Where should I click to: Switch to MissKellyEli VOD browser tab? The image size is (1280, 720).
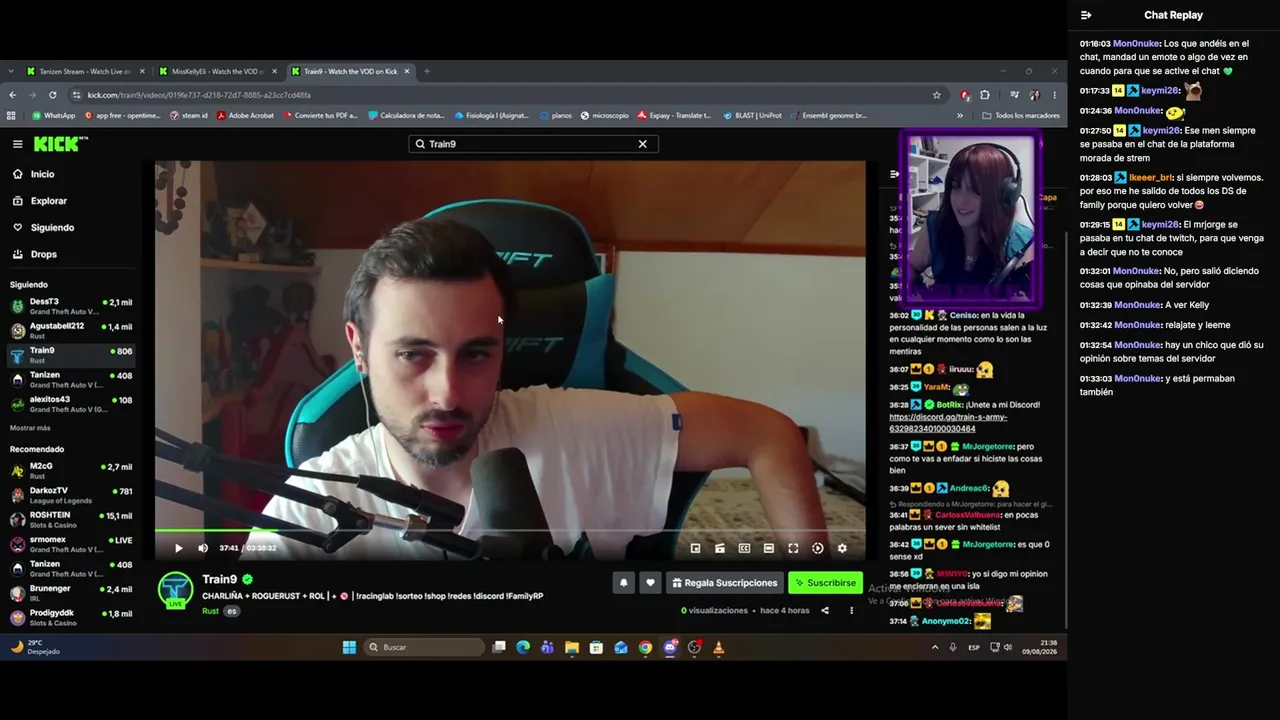click(217, 72)
